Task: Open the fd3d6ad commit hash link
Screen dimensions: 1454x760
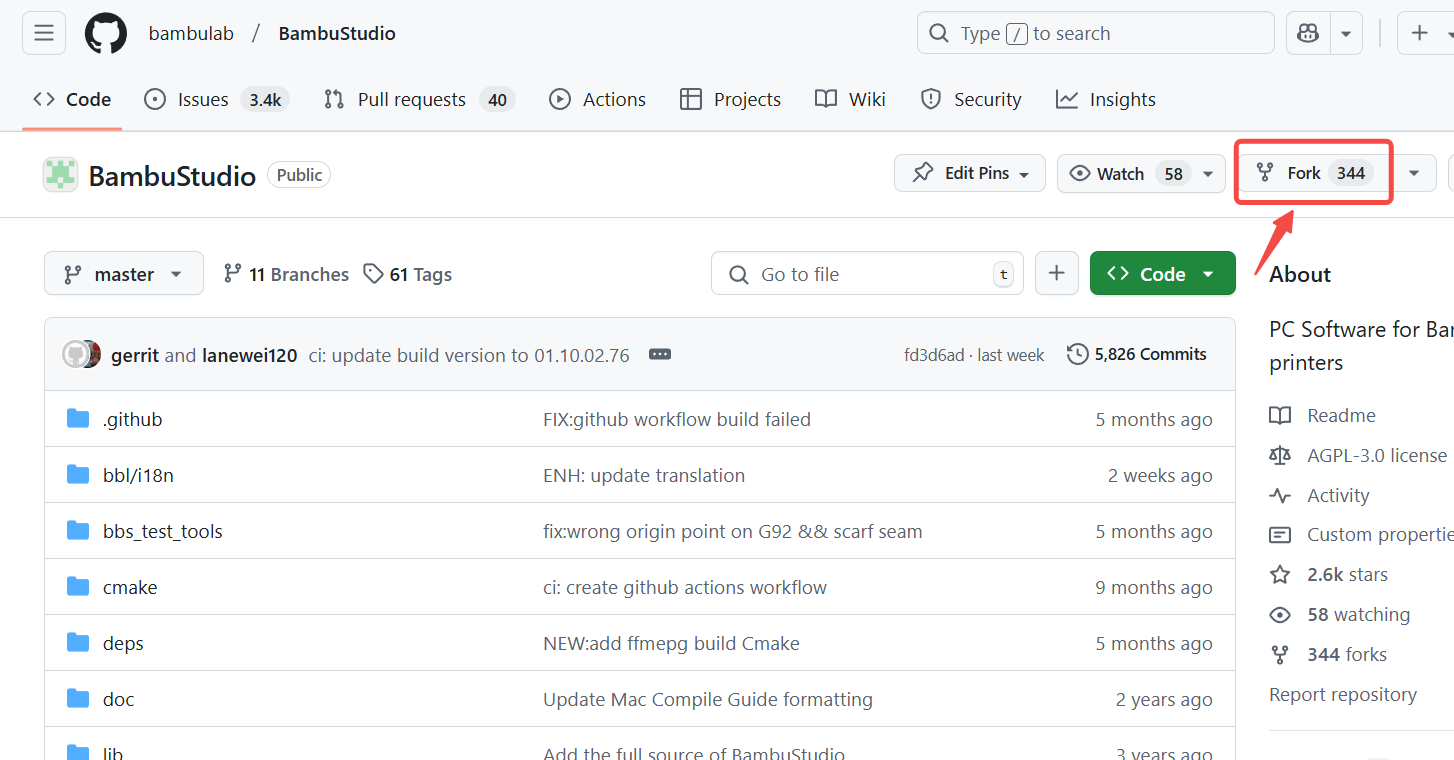Action: tap(934, 355)
